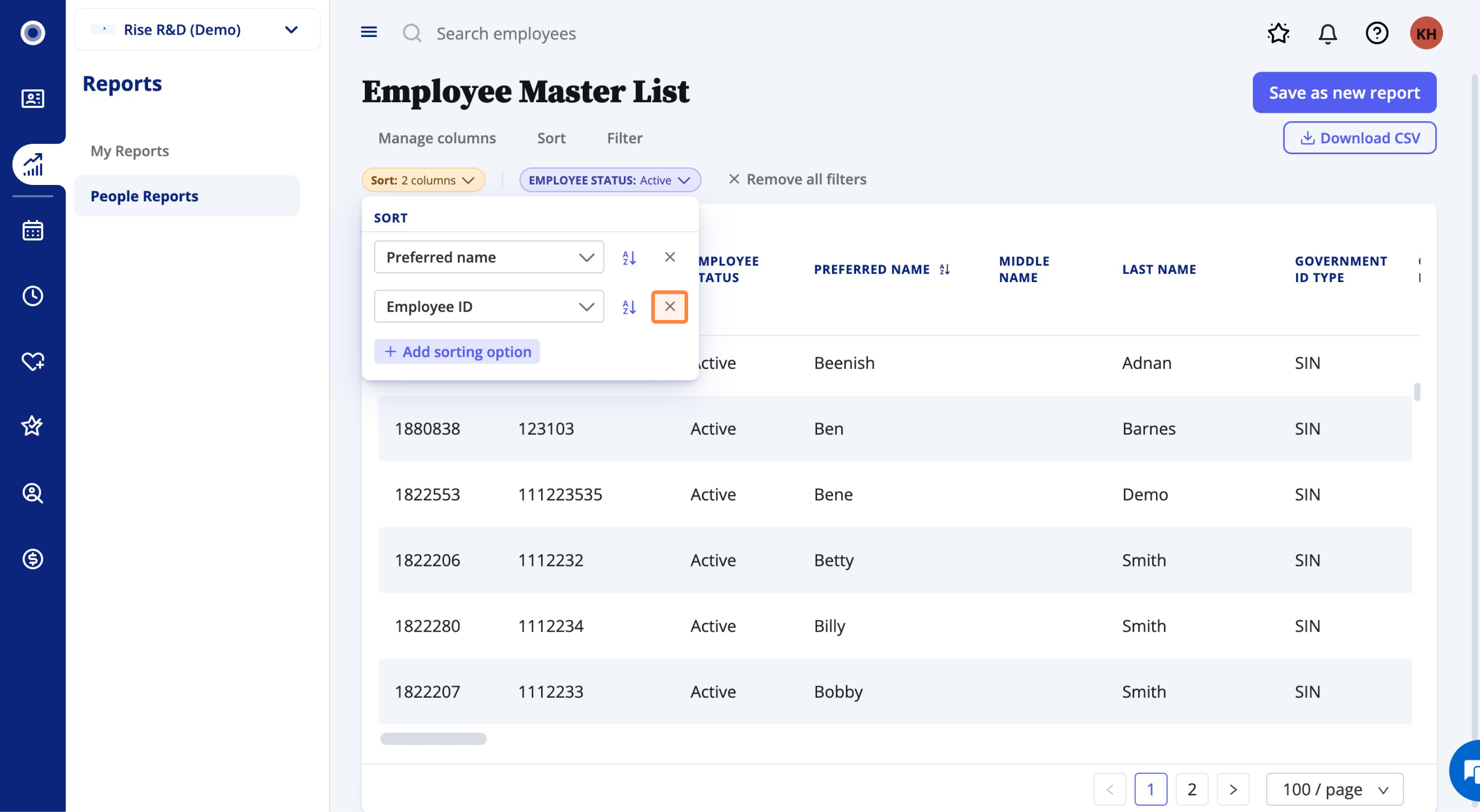Viewport: 1480px width, 812px height.
Task: Click the clock time-tracking sidebar icon
Action: (32, 296)
